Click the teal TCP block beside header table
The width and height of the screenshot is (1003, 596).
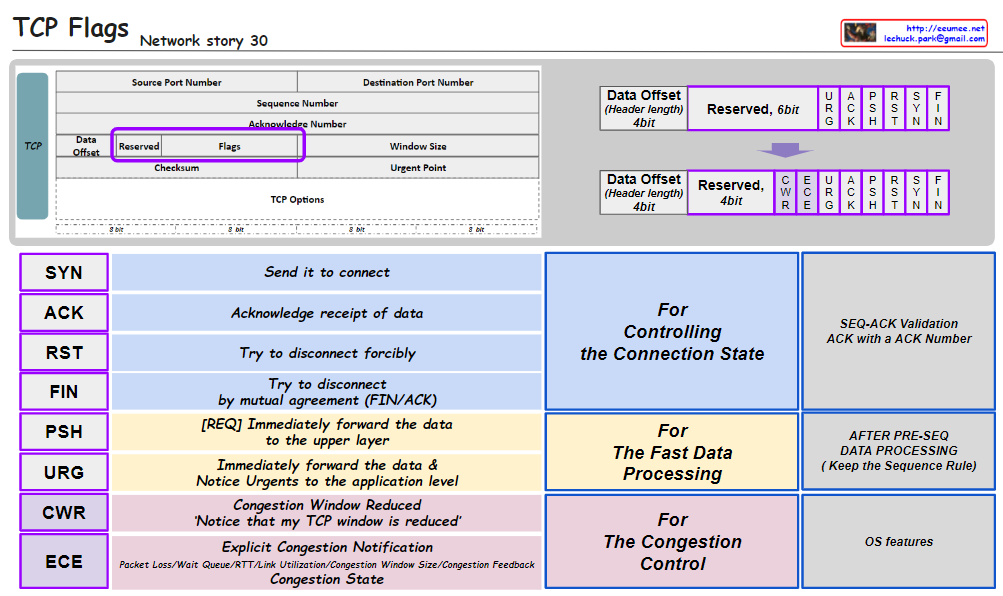[33, 146]
